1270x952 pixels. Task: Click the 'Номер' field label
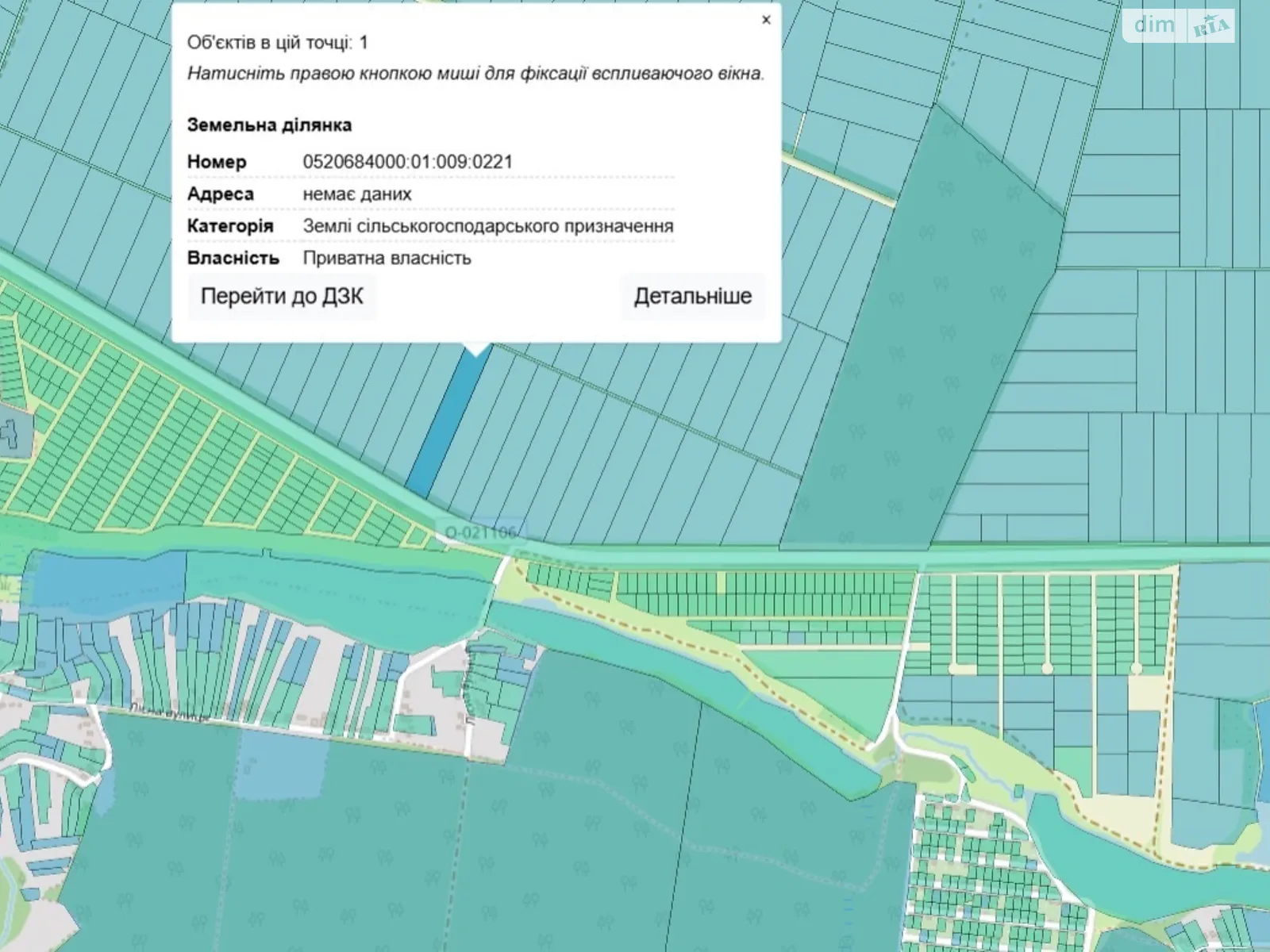coord(217,162)
